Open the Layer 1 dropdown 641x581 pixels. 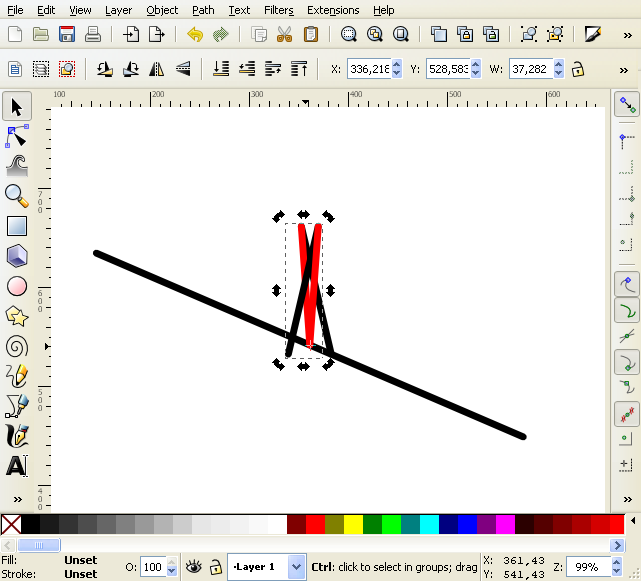tap(297, 567)
